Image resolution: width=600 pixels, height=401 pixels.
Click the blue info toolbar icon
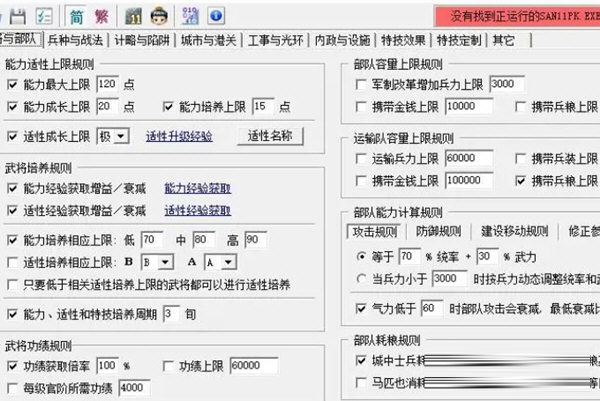(x=216, y=16)
